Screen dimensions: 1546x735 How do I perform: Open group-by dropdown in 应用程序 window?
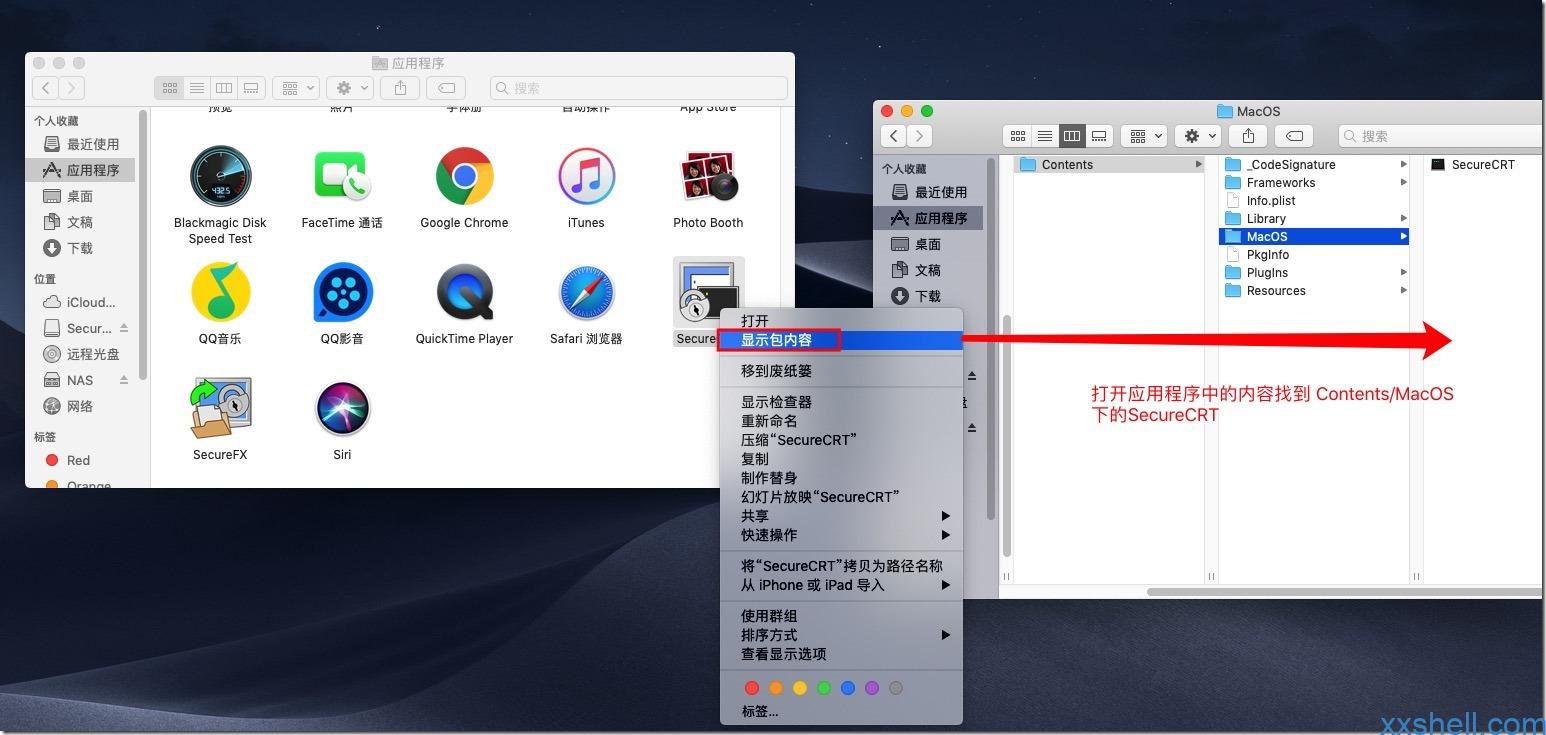pos(296,88)
